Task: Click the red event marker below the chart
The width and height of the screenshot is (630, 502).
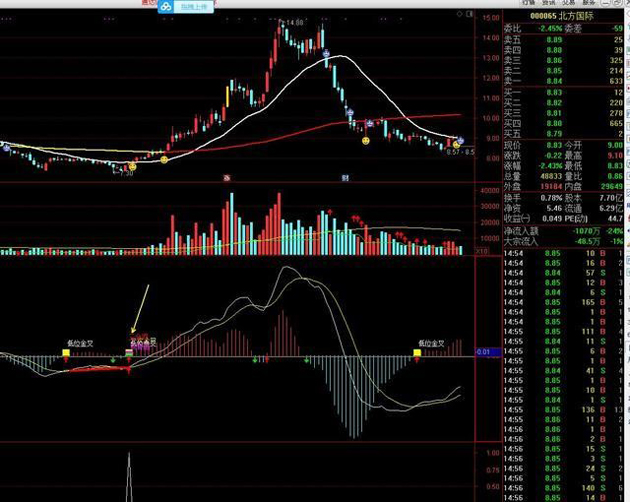Action: tap(227, 178)
